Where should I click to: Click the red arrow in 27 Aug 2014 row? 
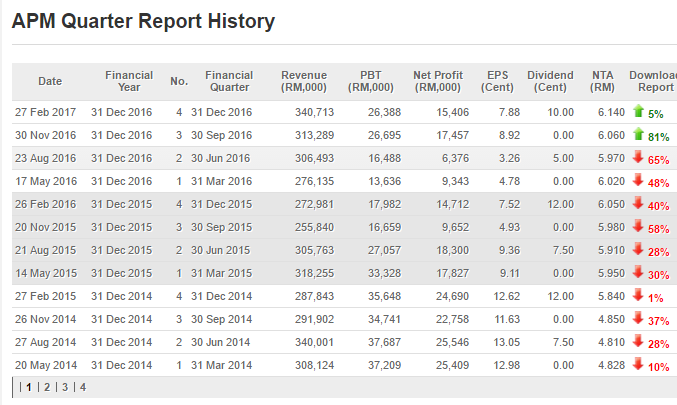click(638, 341)
